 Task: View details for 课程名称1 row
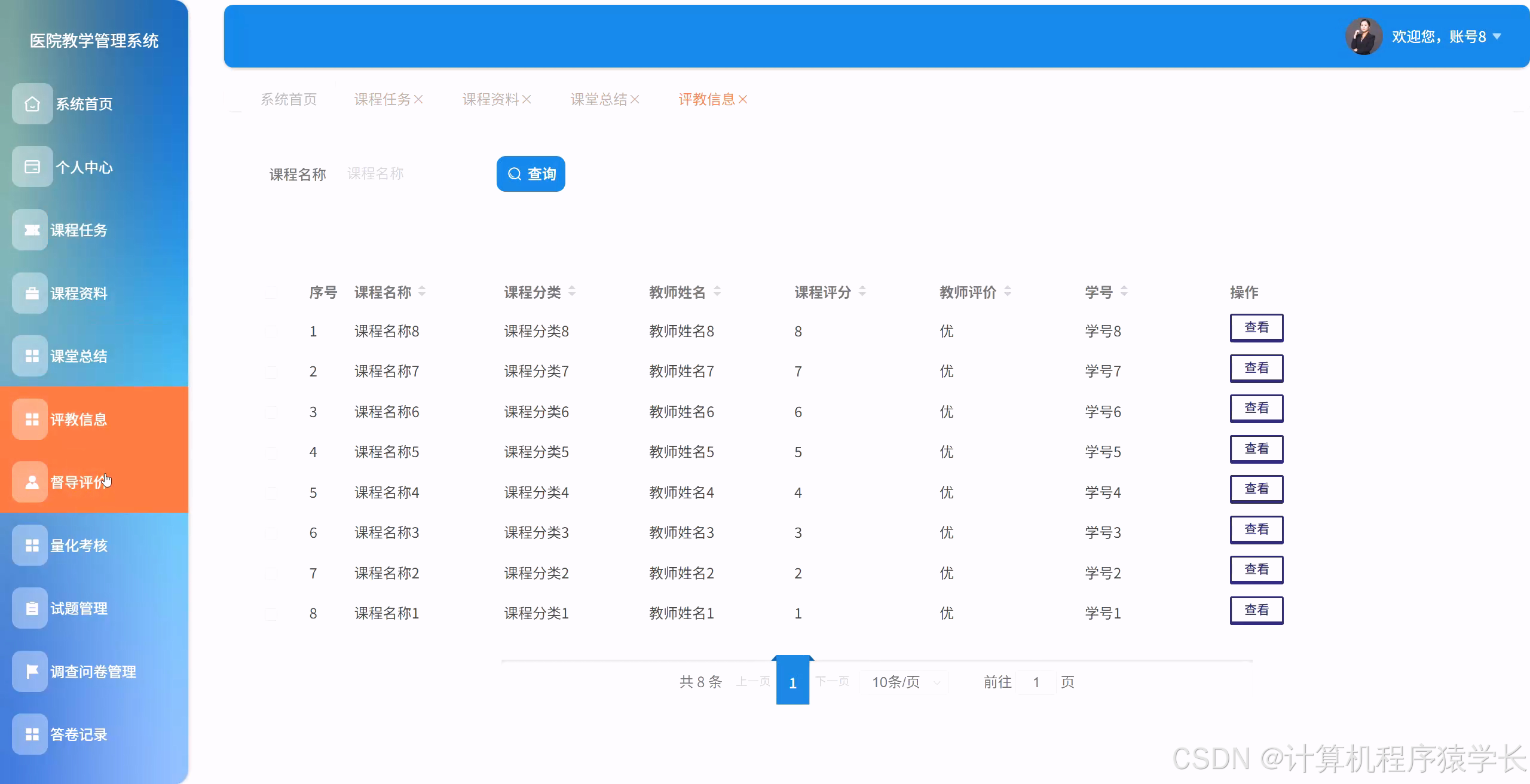pos(1256,610)
